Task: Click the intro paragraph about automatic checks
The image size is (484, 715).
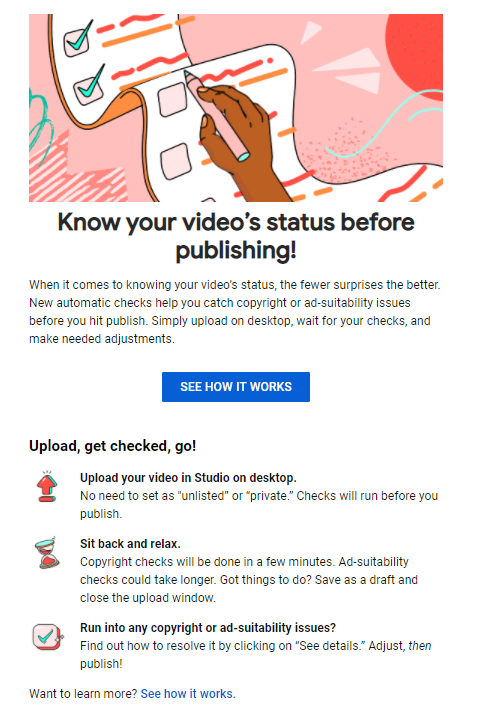Action: (235, 311)
